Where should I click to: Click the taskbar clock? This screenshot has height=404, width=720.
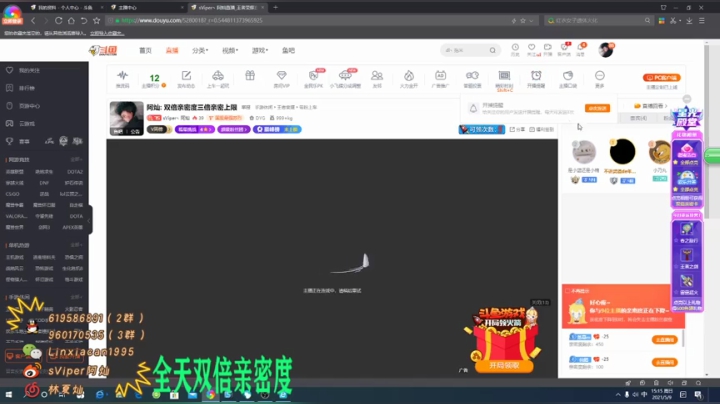pos(662,394)
